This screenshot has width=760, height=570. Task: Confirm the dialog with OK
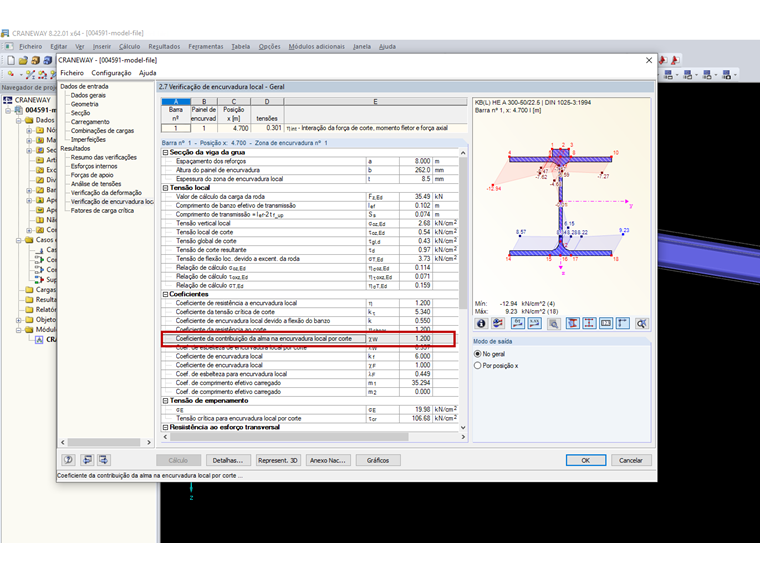coord(586,460)
